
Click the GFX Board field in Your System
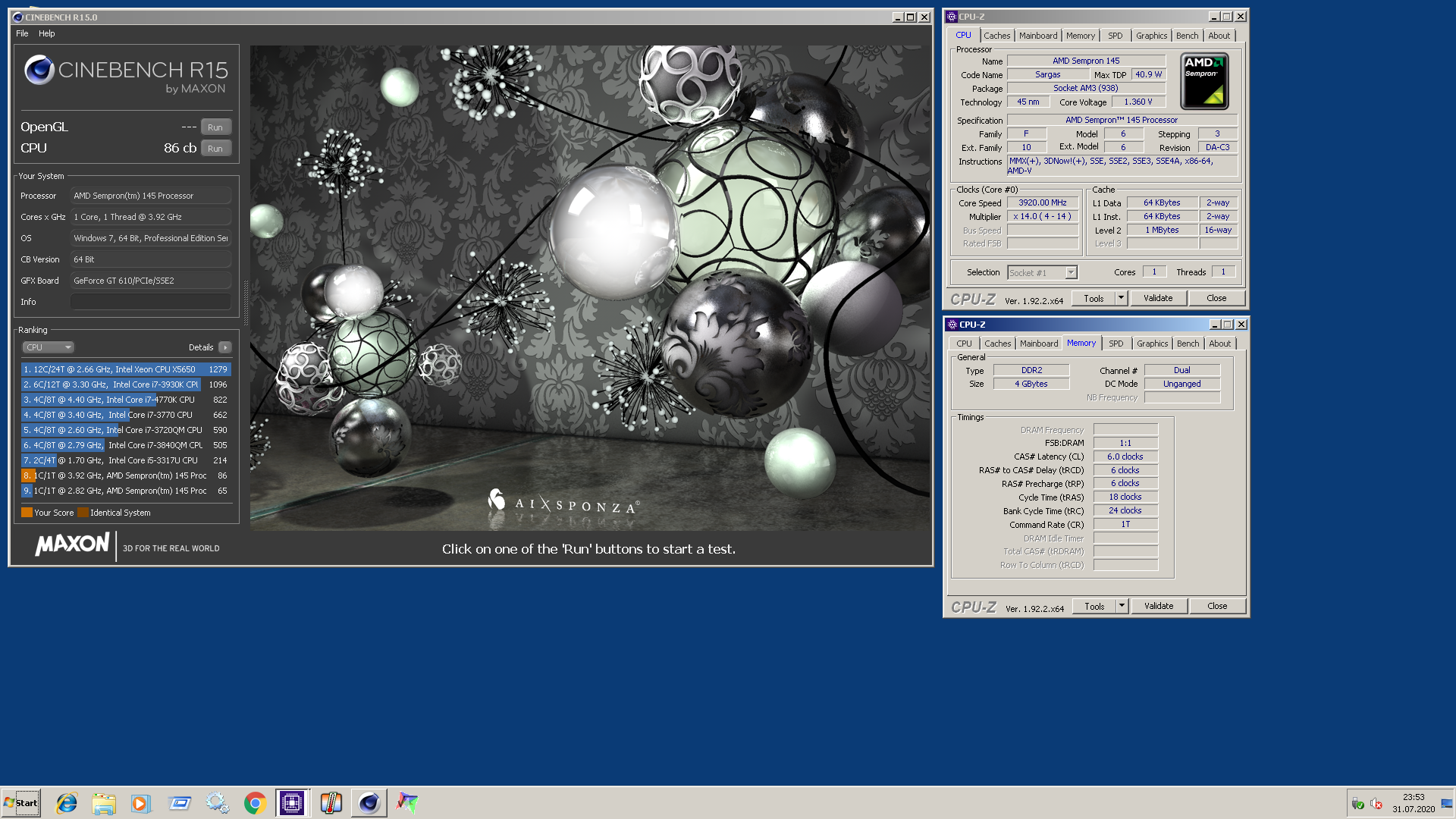tap(151, 281)
